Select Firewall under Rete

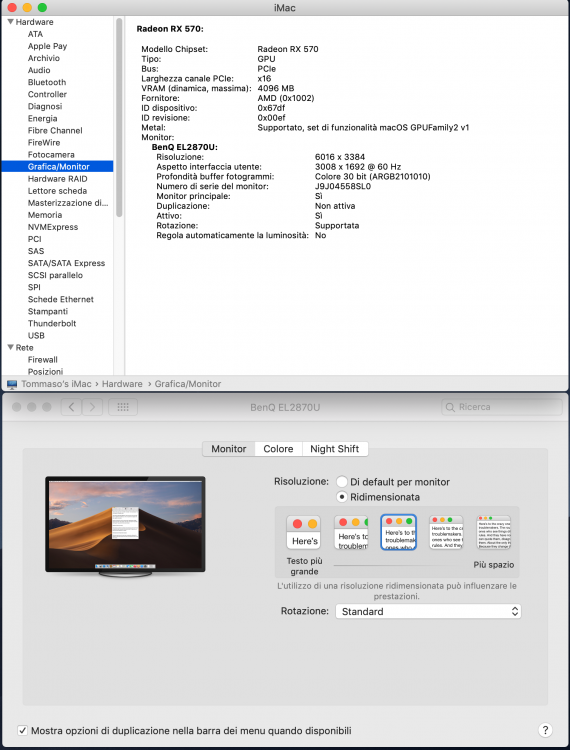(43, 359)
